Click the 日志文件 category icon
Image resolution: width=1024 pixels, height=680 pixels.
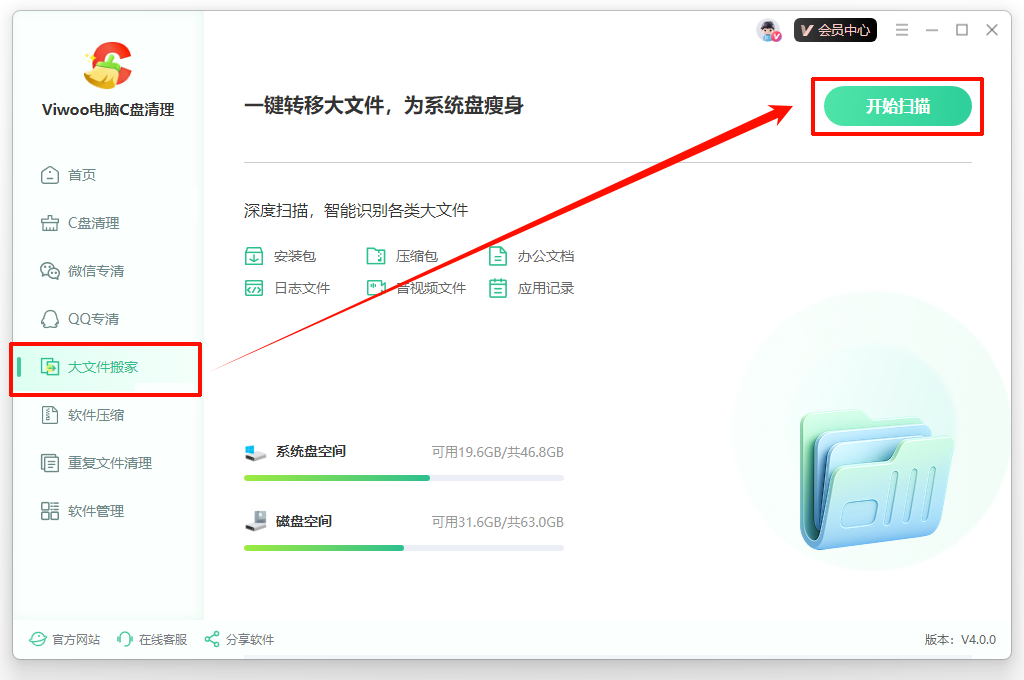coord(254,288)
